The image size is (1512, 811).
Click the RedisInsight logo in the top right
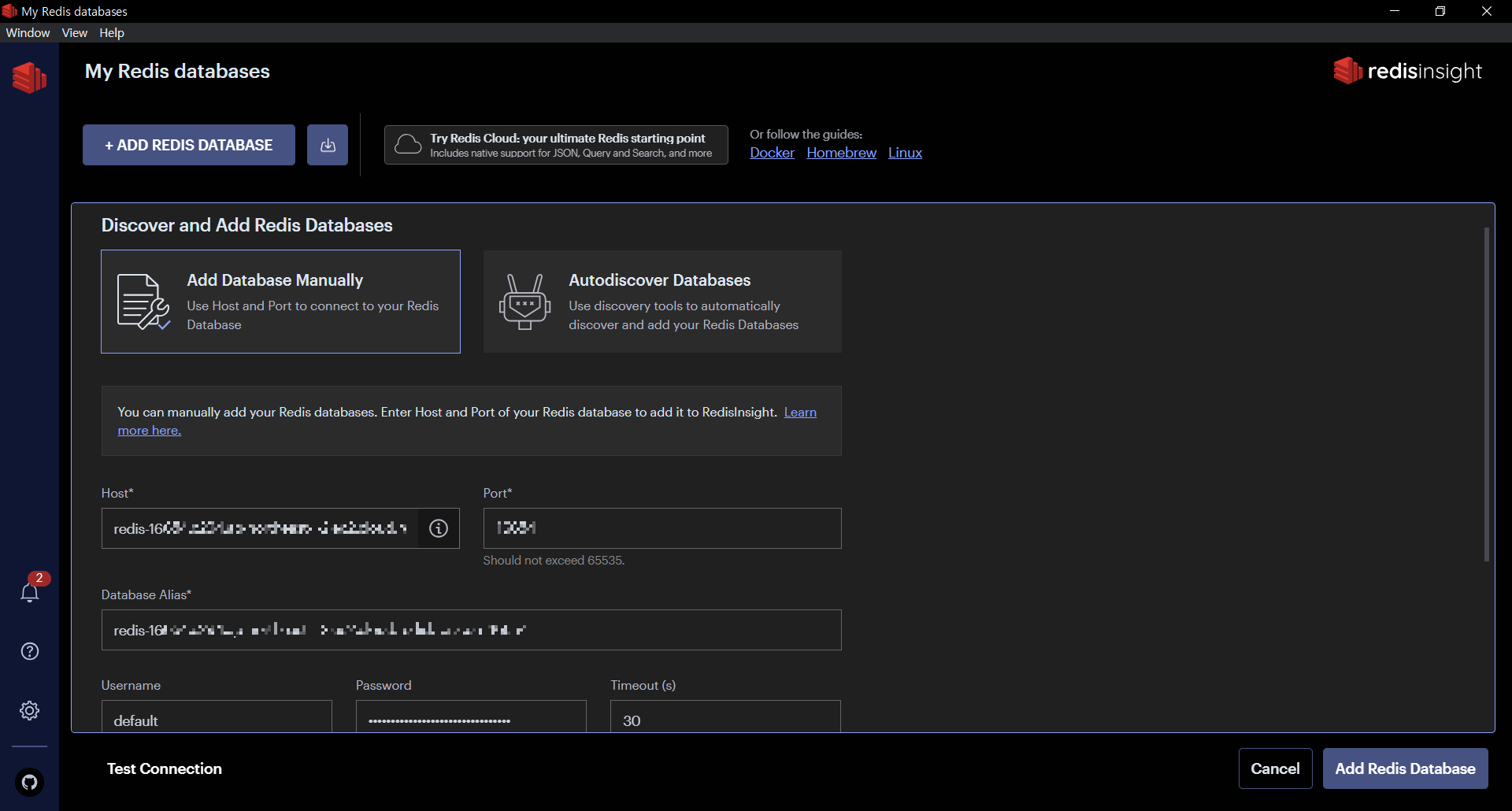pyautogui.click(x=1407, y=71)
